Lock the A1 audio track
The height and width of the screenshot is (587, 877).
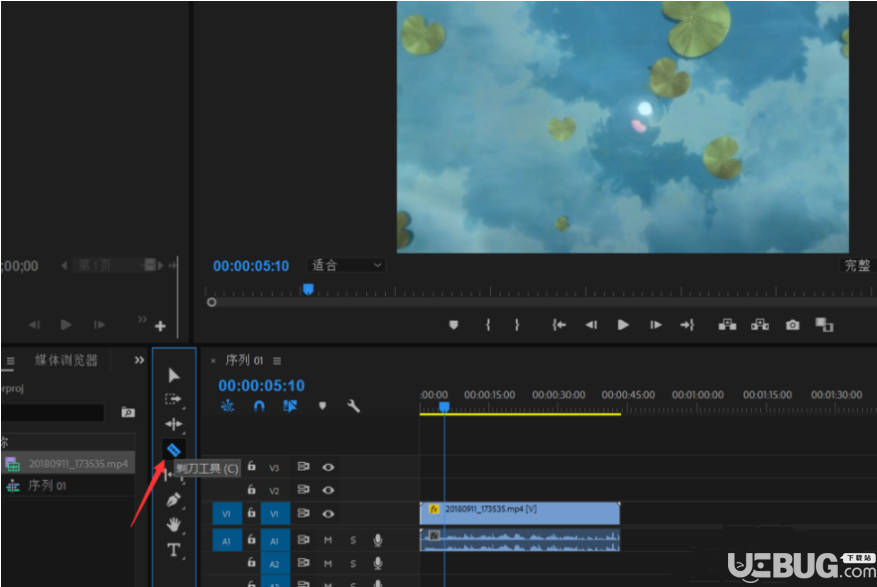tap(252, 539)
